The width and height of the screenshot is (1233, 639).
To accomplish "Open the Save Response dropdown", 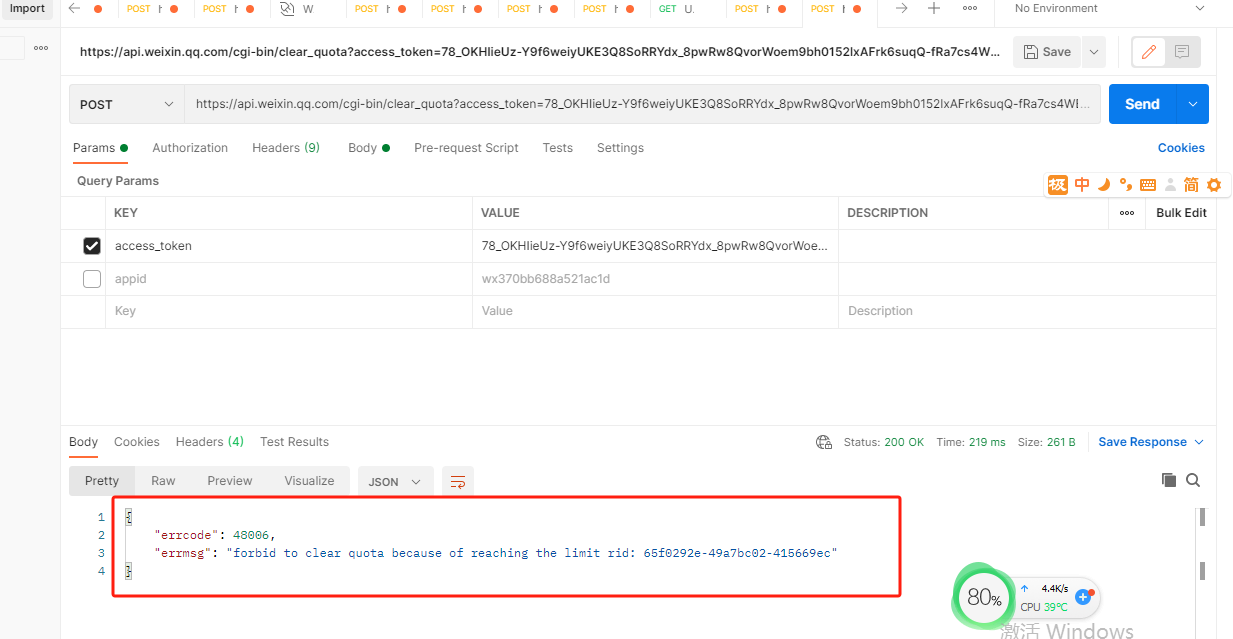I will tap(1151, 442).
